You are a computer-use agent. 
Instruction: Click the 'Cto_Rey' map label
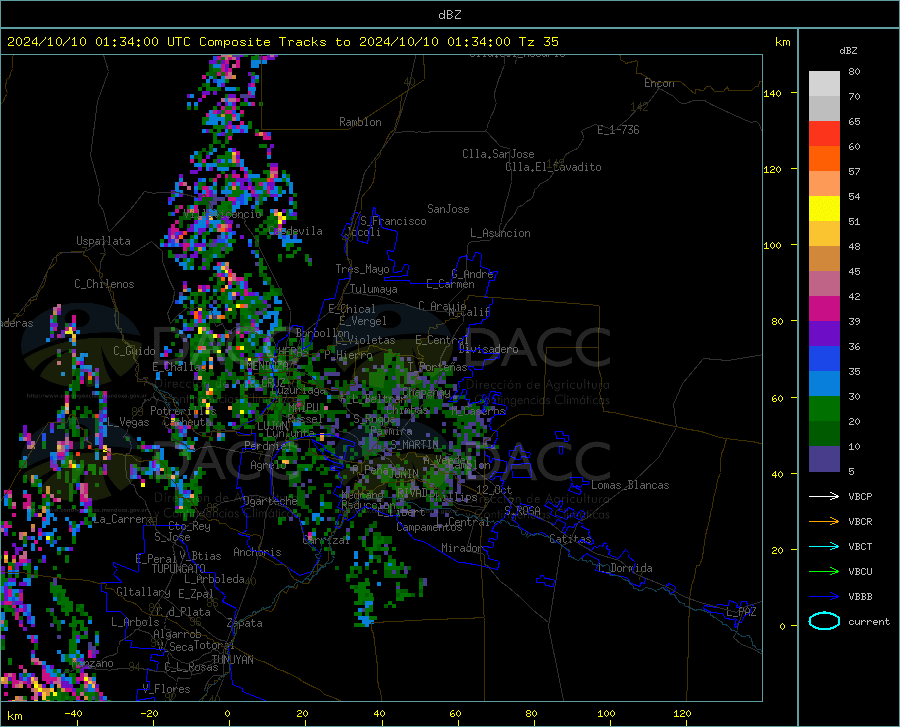click(x=189, y=526)
